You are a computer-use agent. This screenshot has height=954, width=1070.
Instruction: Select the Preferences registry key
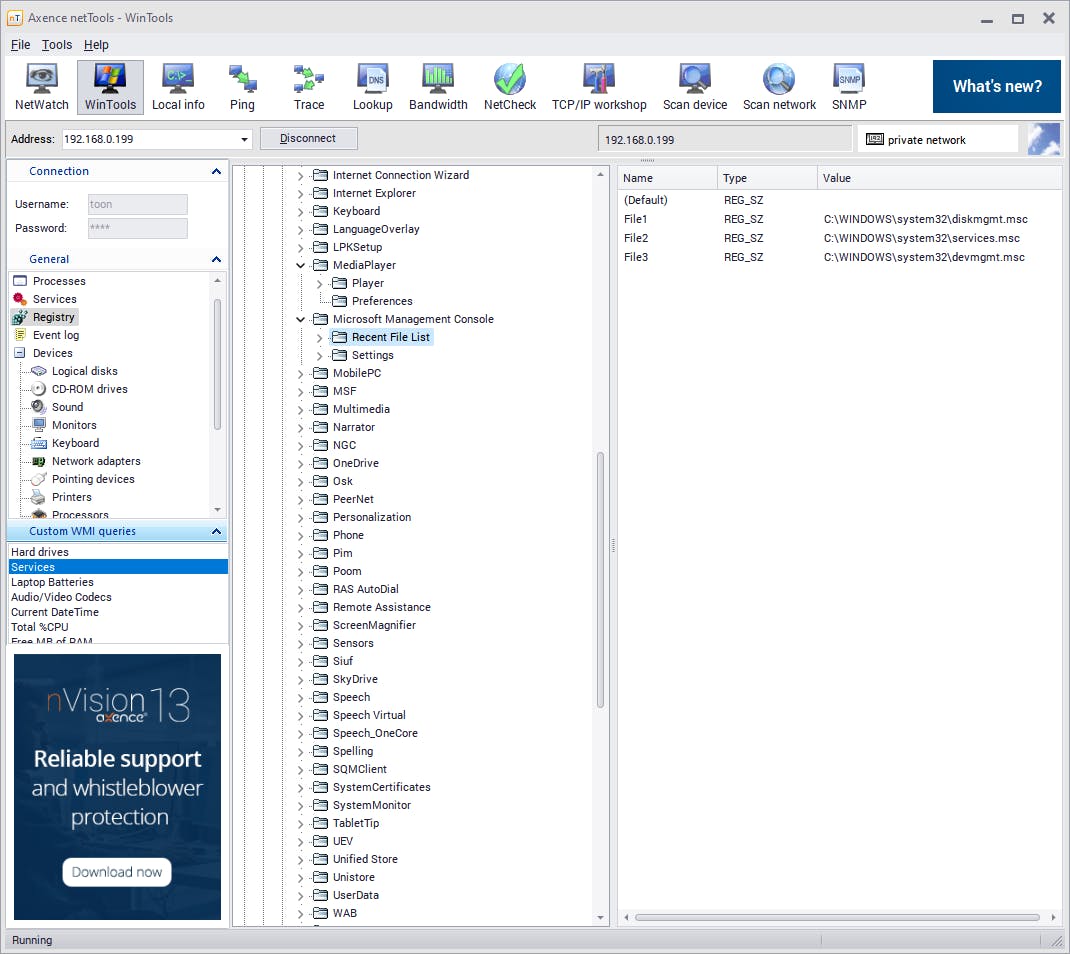[x=381, y=302]
